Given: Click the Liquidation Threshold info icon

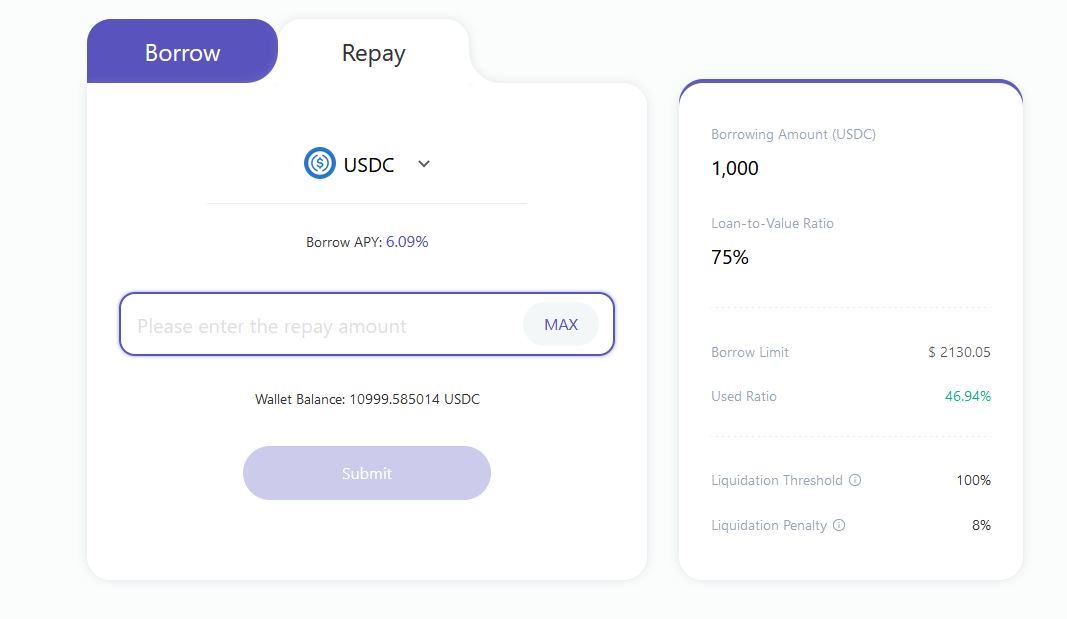Looking at the screenshot, I should [855, 480].
